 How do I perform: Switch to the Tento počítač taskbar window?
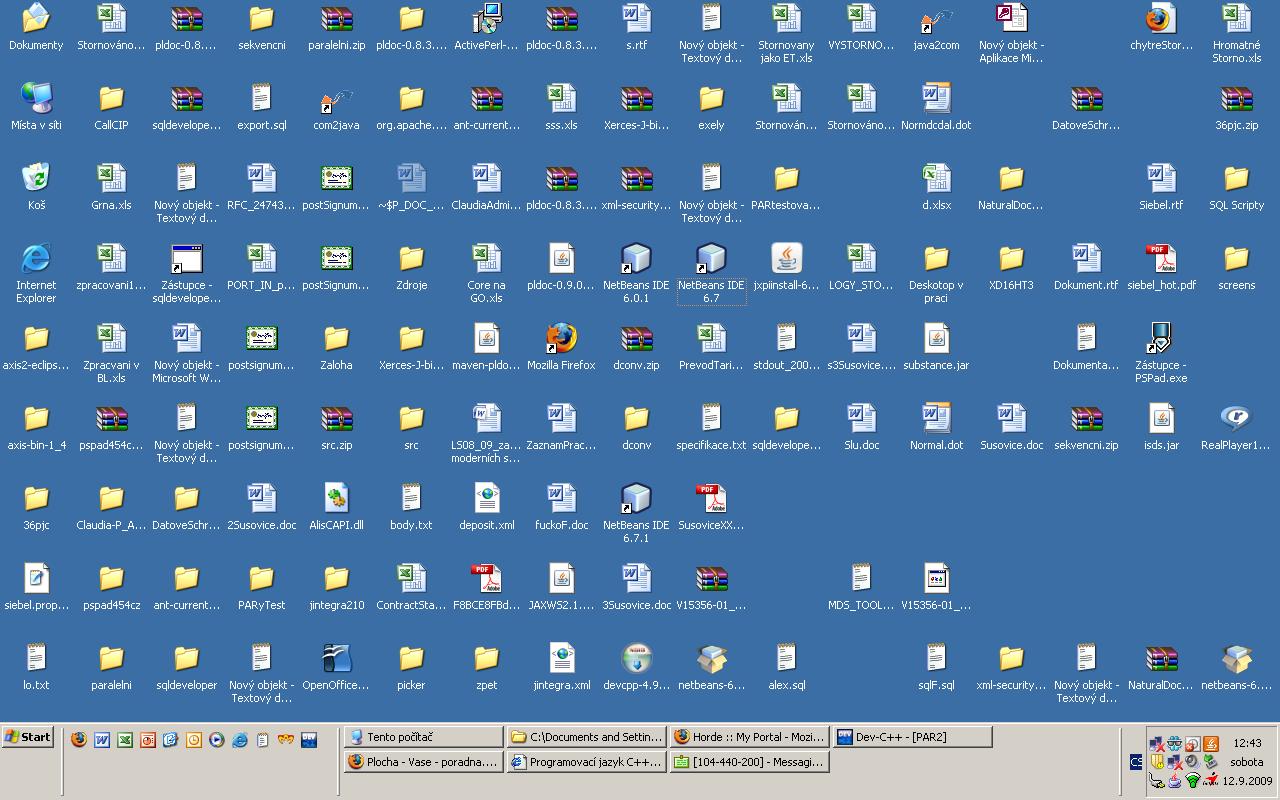(x=422, y=737)
